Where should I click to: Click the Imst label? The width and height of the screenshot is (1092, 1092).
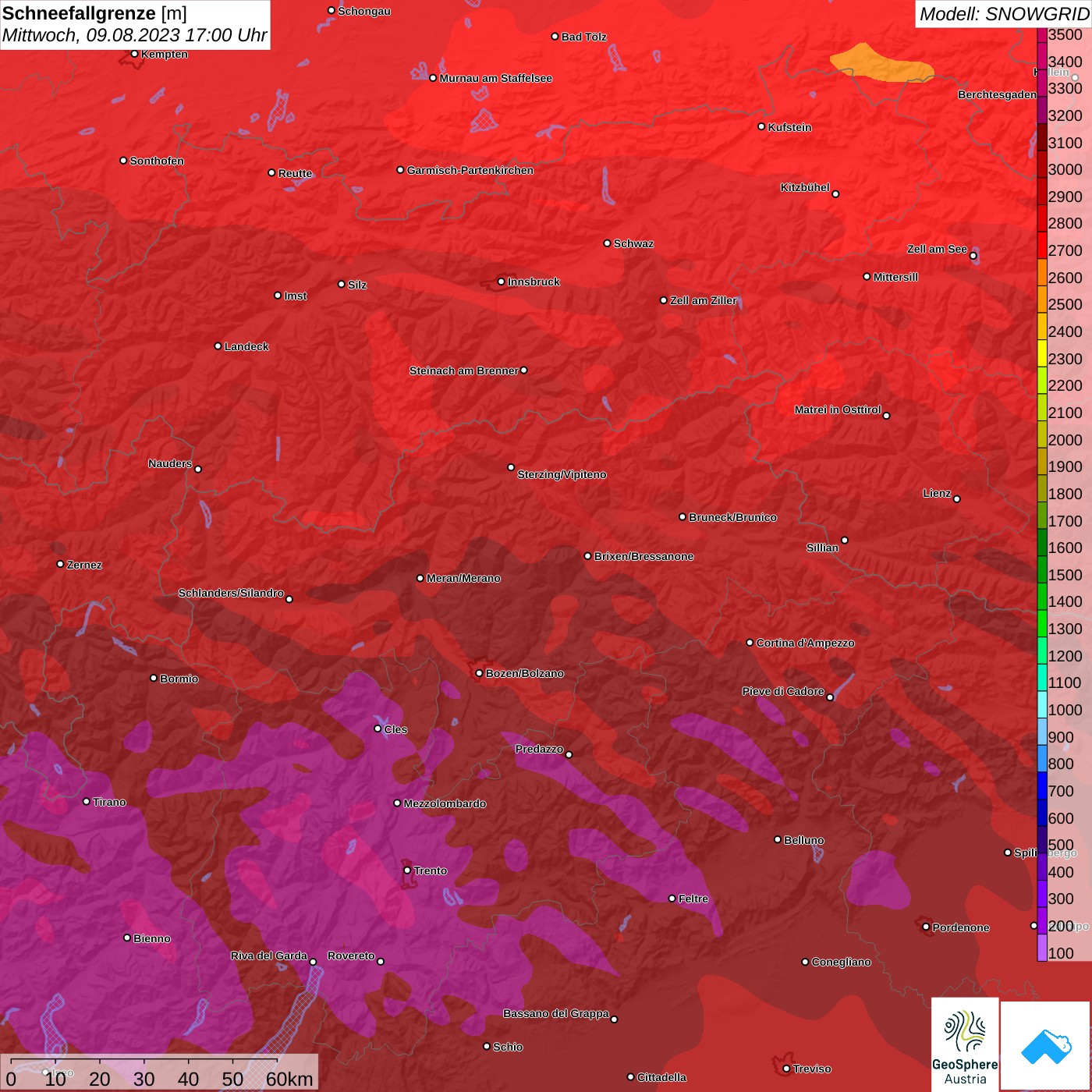295,296
